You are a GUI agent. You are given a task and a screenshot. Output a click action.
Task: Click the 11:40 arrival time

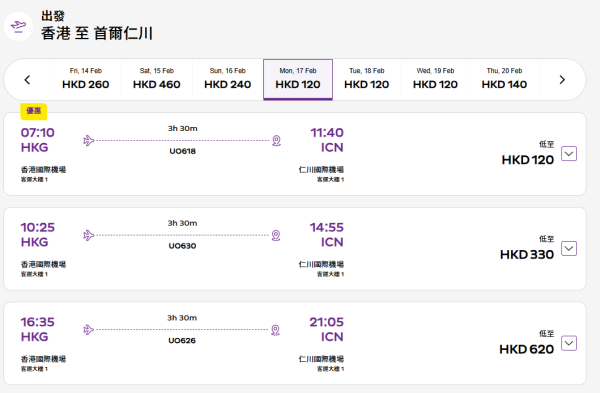tap(327, 133)
